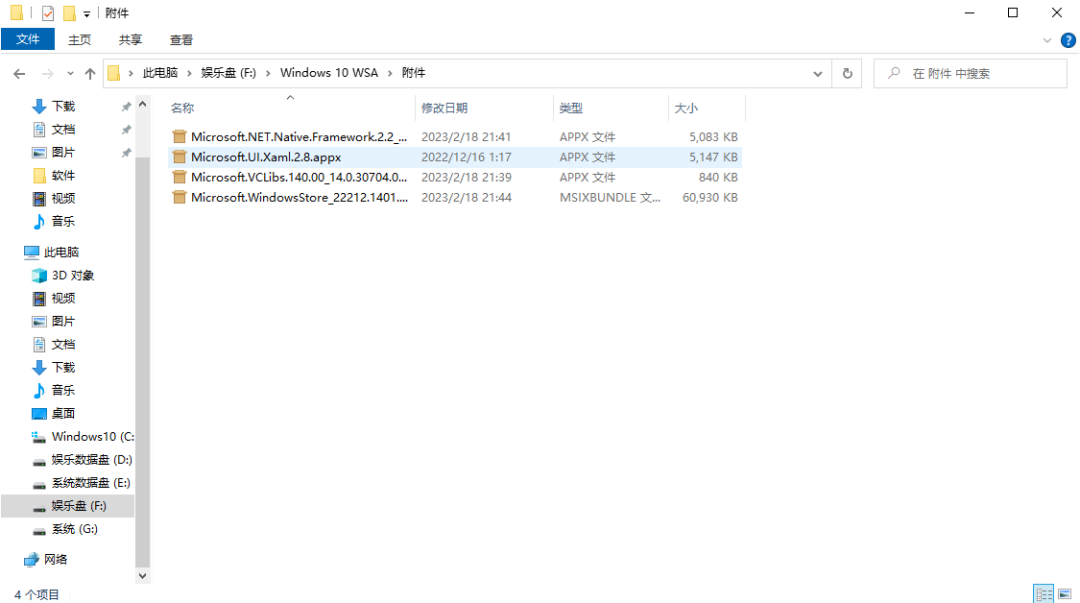Open recent locations dropdown arrow
This screenshot has width=1080, height=603.
pyautogui.click(x=70, y=74)
